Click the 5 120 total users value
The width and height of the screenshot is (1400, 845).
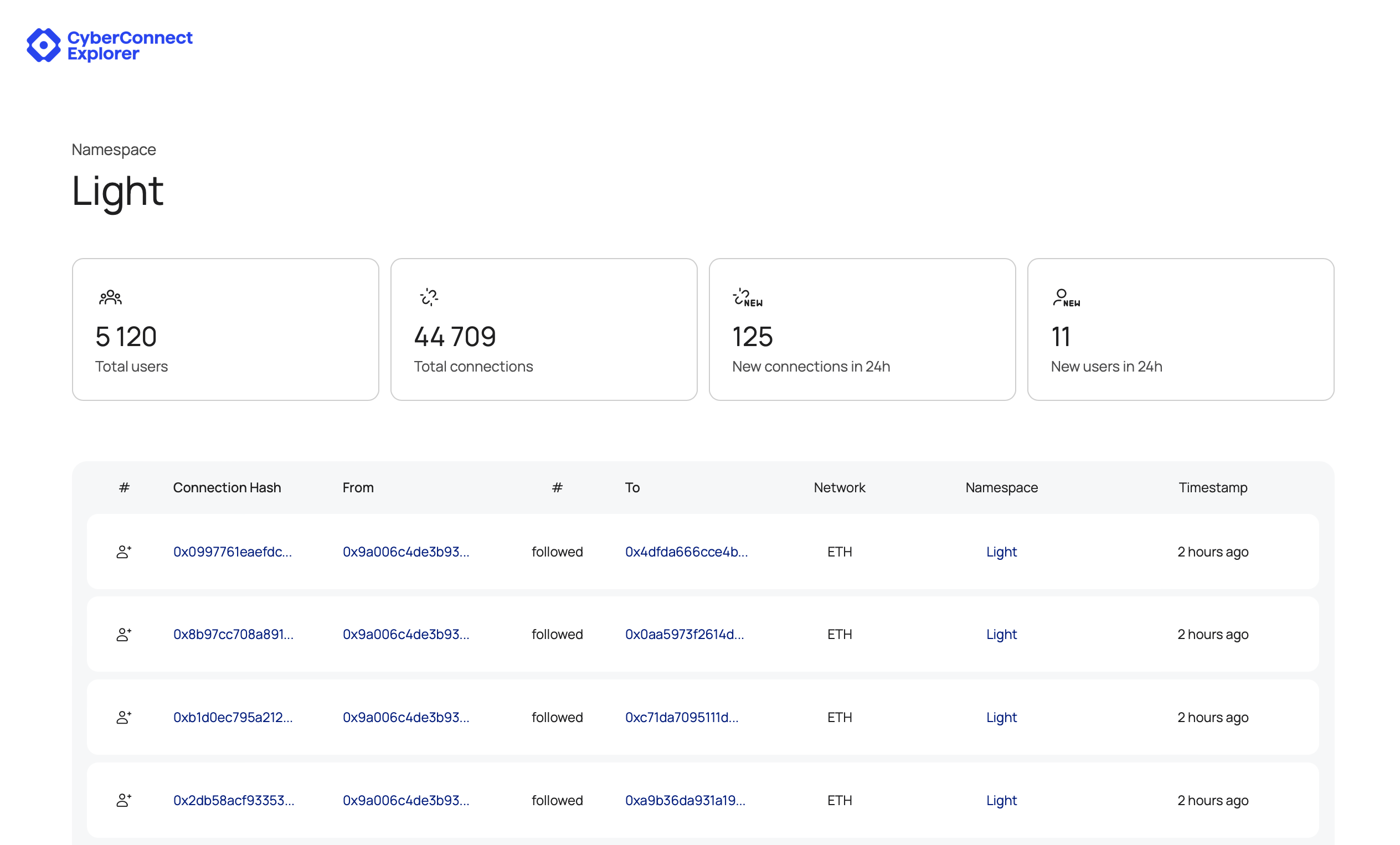coord(126,337)
